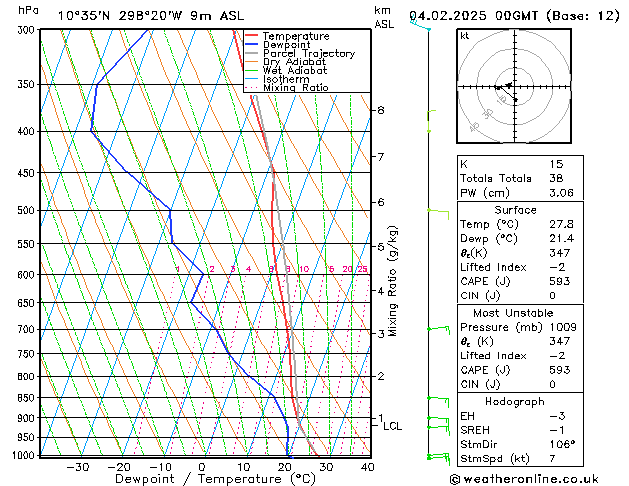Select the SREH value -1
The height and width of the screenshot is (486, 629).
pyautogui.click(x=557, y=430)
